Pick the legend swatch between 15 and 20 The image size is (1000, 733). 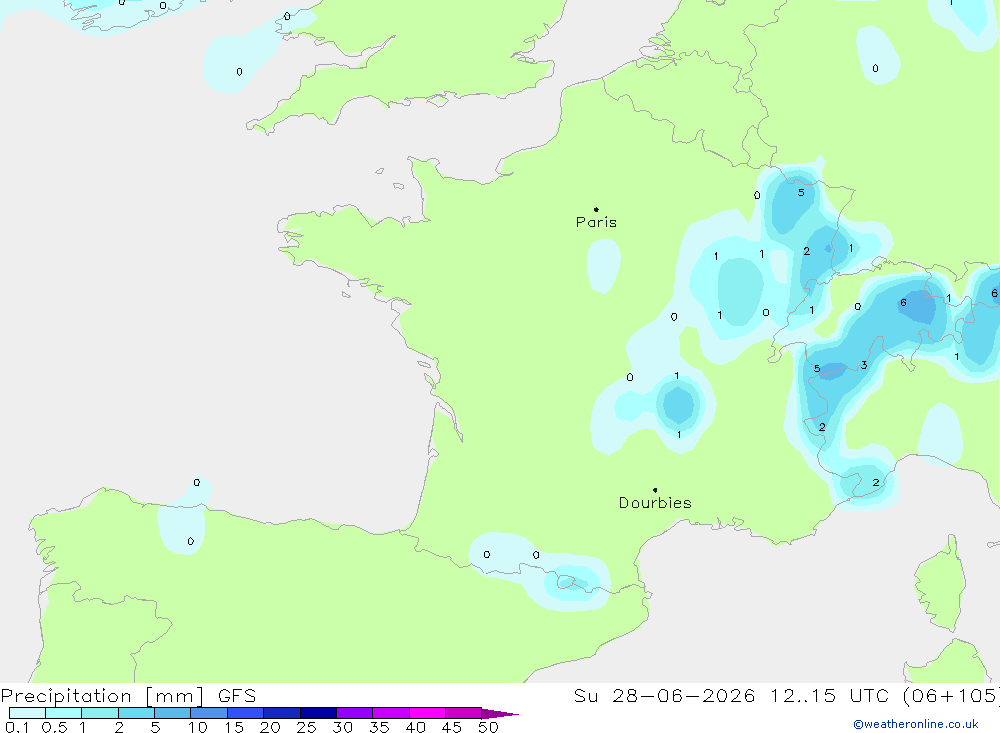pos(246,713)
